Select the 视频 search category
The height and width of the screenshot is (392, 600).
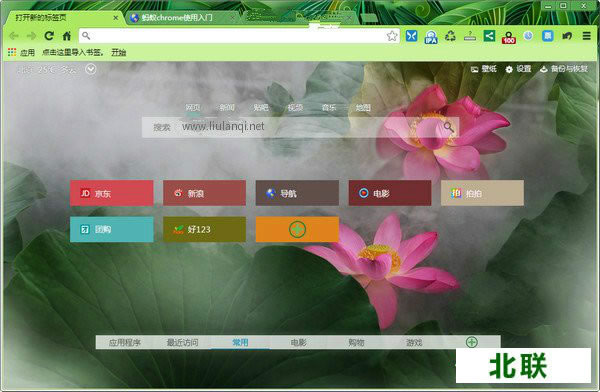tap(295, 108)
